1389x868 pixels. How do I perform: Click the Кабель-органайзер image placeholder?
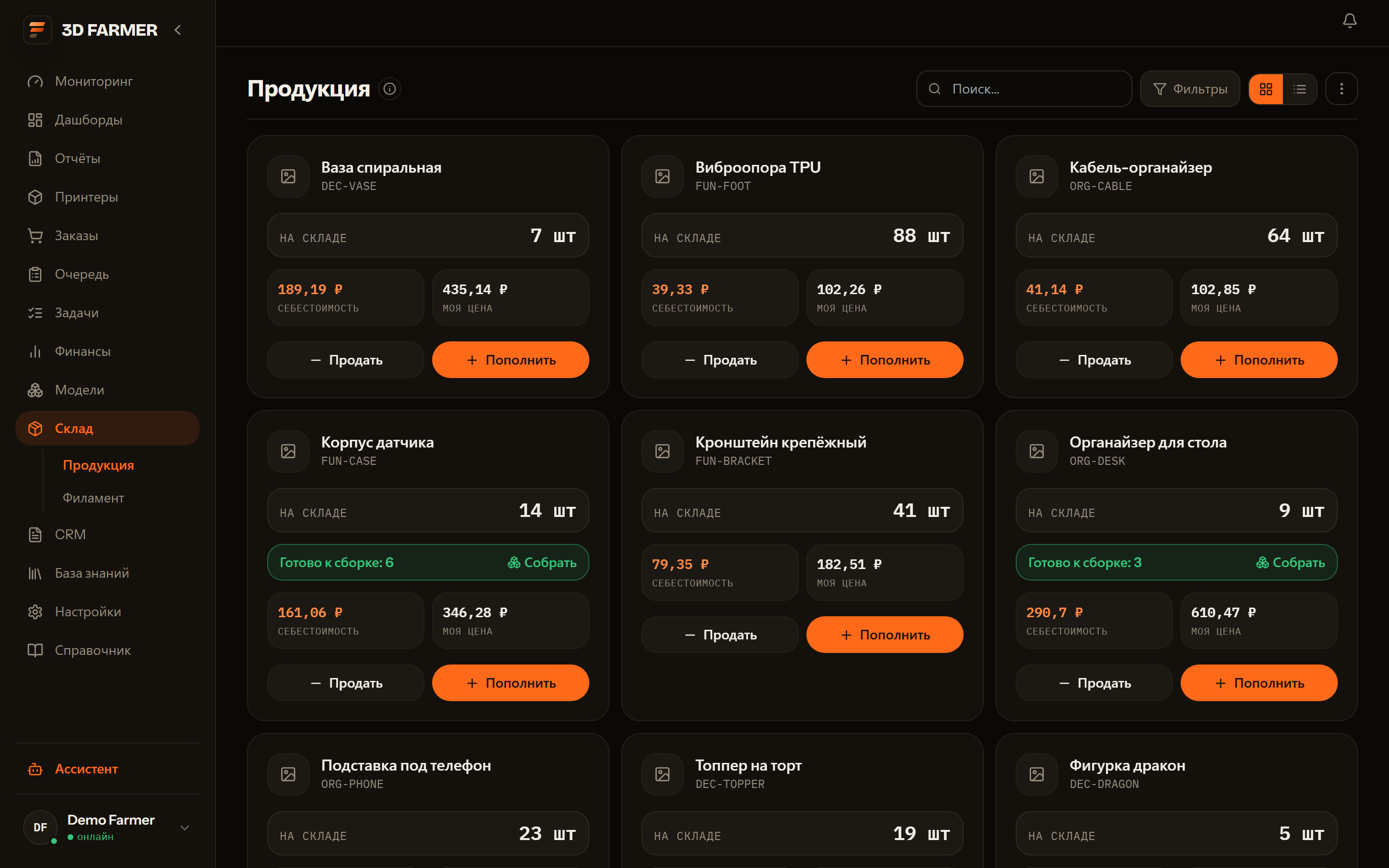point(1036,176)
